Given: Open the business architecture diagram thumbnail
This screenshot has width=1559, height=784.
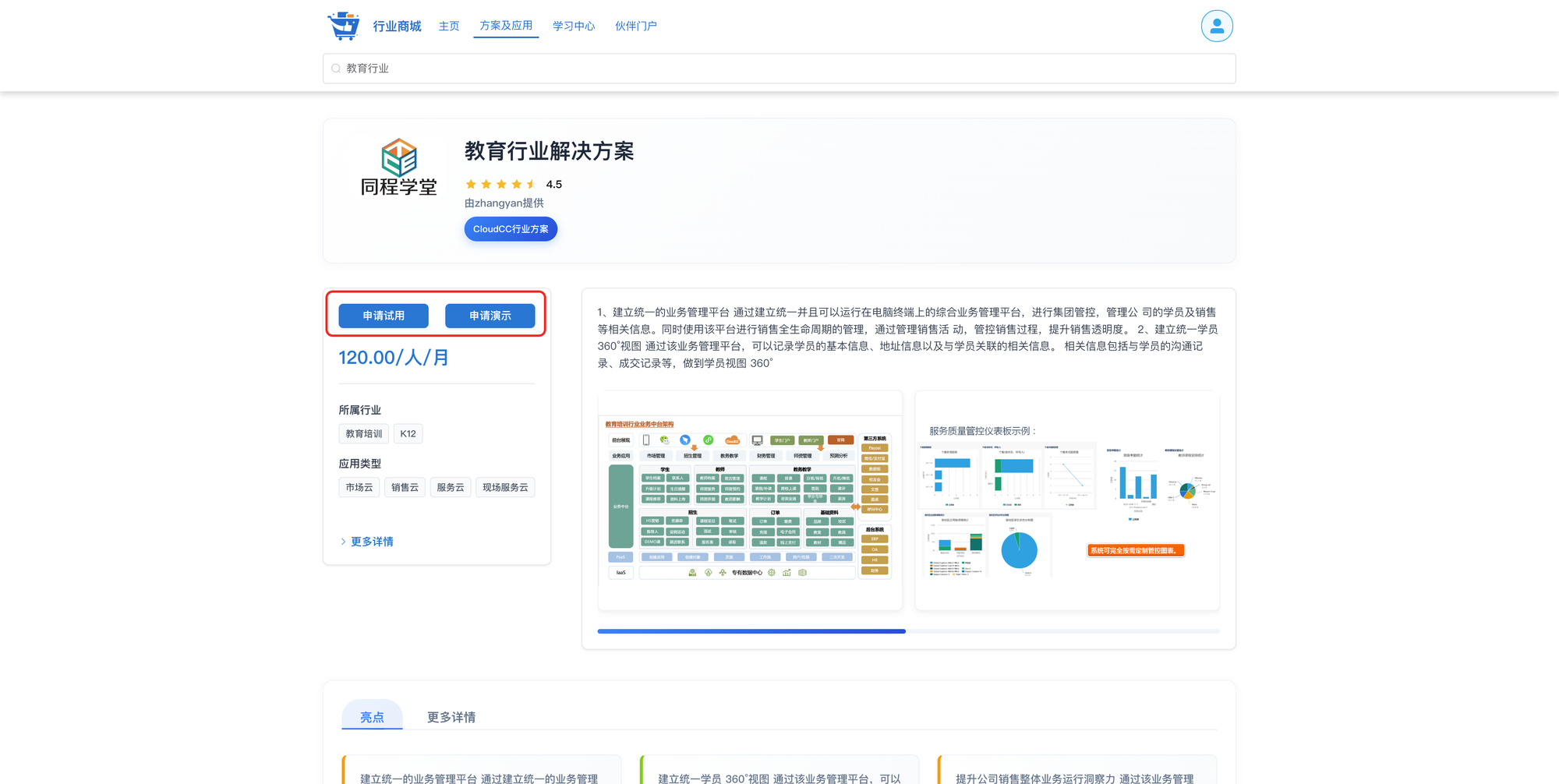Looking at the screenshot, I should [x=749, y=500].
